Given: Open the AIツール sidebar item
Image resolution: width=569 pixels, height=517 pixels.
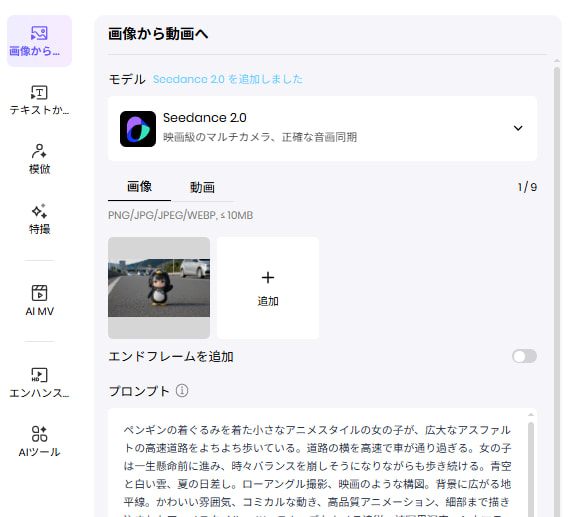Looking at the screenshot, I should (x=39, y=442).
